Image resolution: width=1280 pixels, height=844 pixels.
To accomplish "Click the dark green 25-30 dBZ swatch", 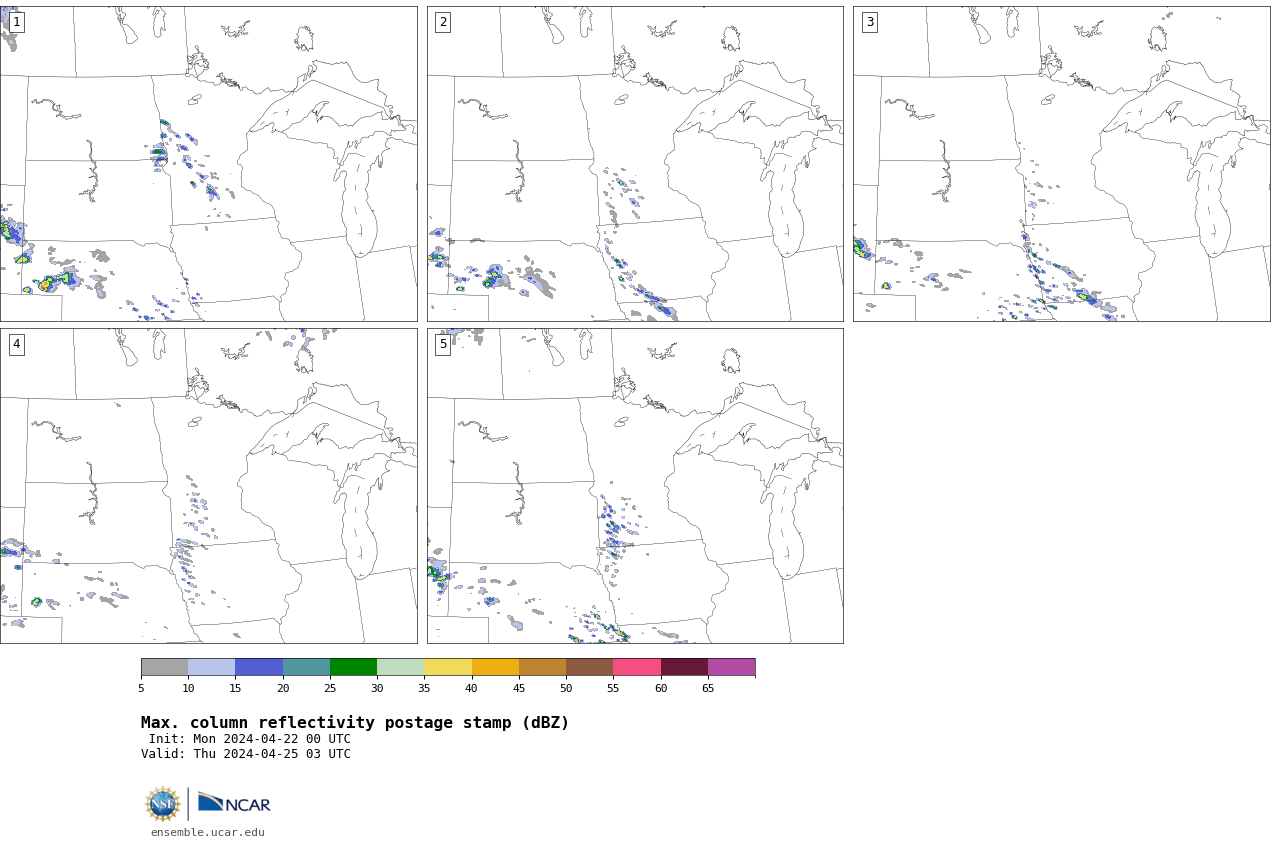I will point(353,667).
